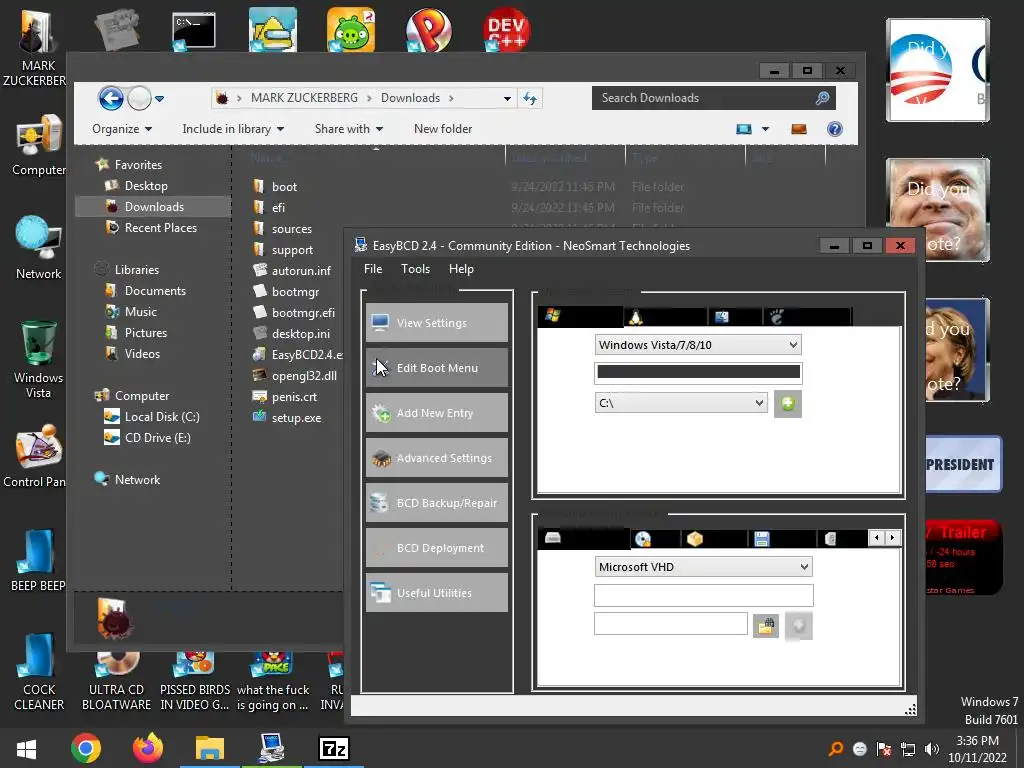
Task: Switch to the yellow box WinPE tab
Action: 713,539
